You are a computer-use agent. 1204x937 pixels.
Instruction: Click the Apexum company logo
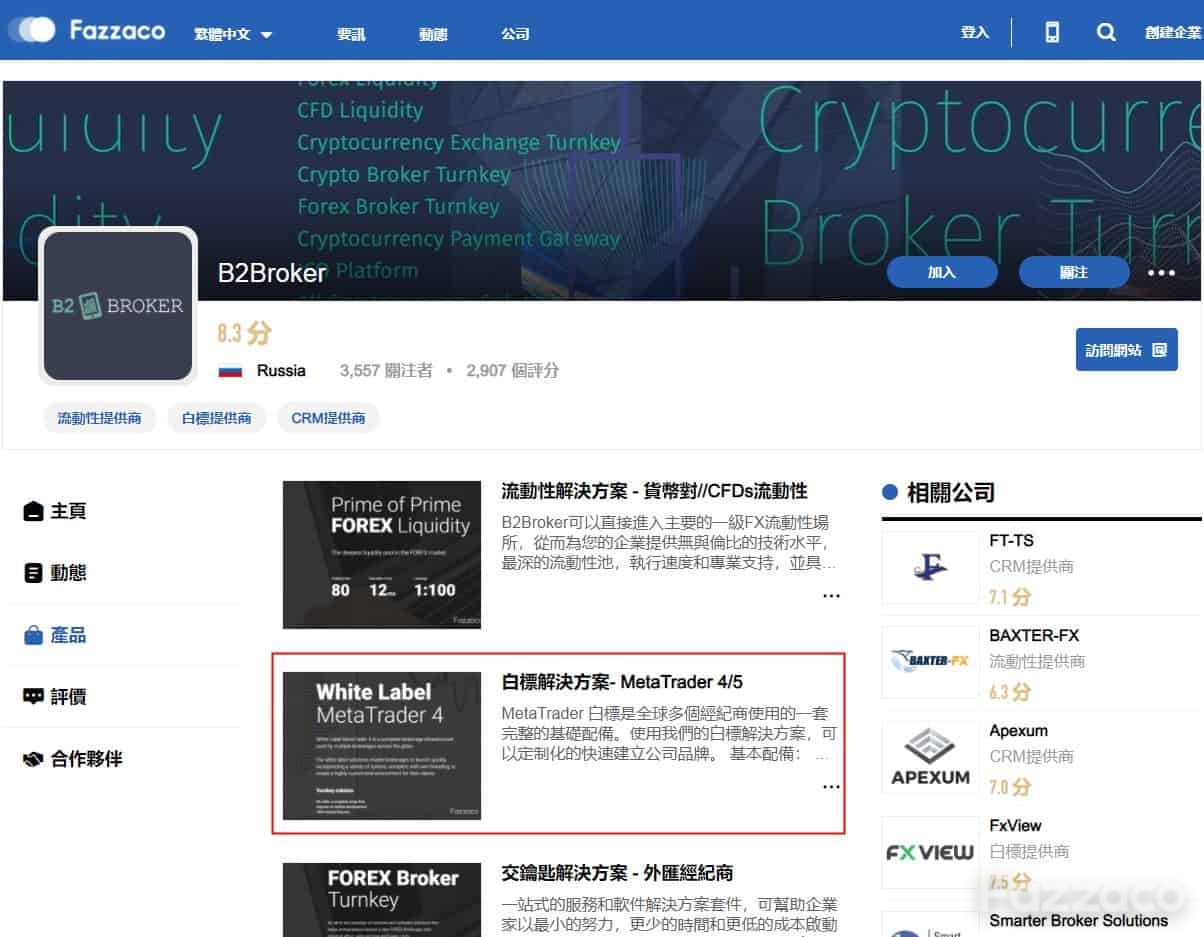(931, 757)
